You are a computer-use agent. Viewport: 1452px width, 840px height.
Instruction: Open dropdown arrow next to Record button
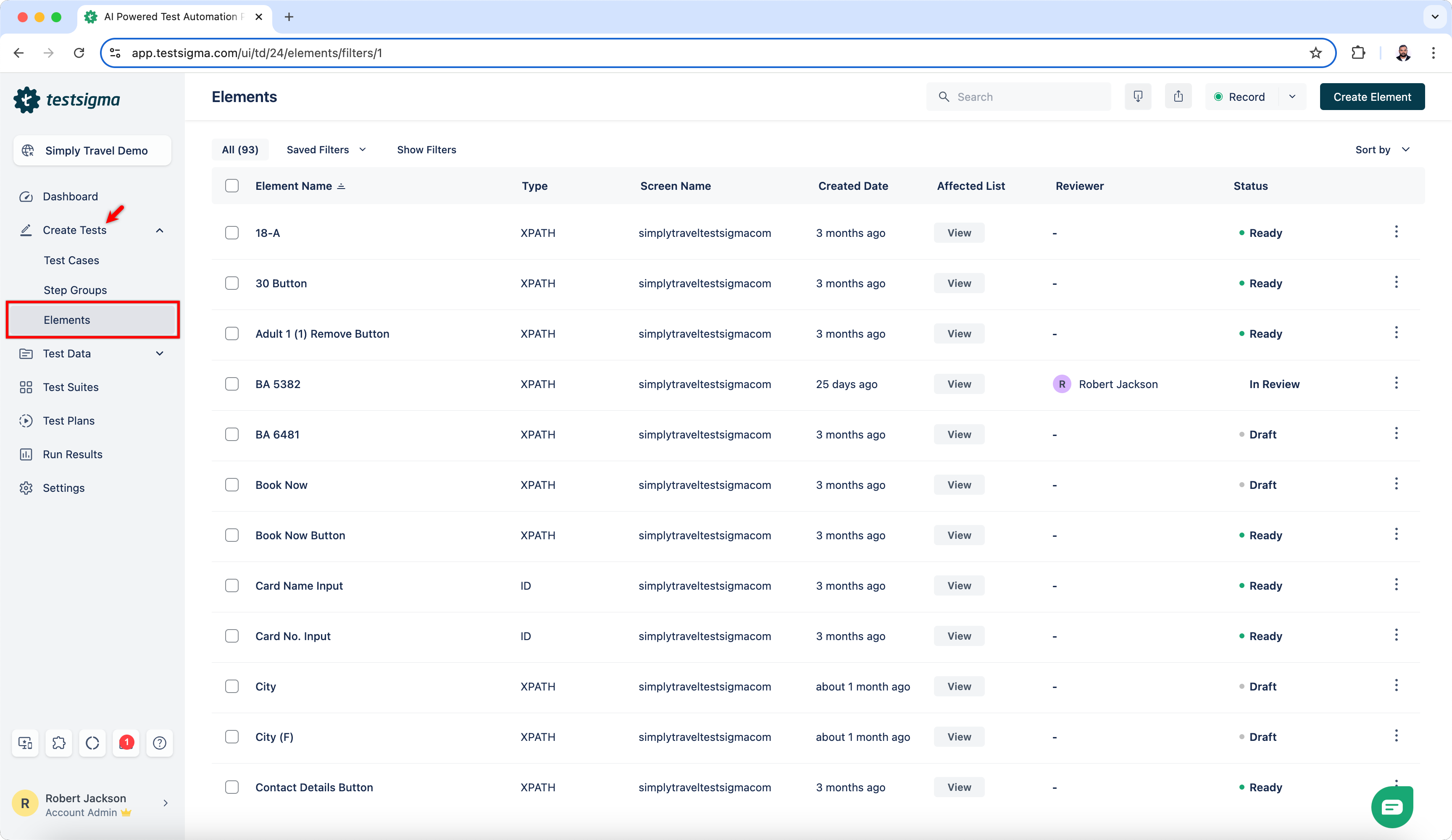(x=1292, y=97)
